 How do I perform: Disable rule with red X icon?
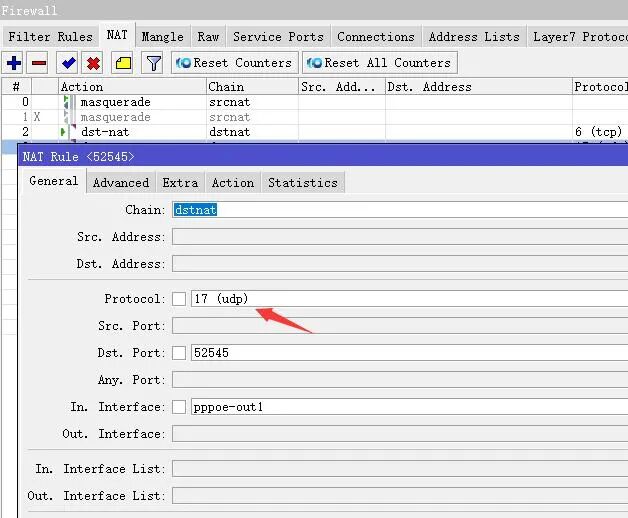point(93,63)
